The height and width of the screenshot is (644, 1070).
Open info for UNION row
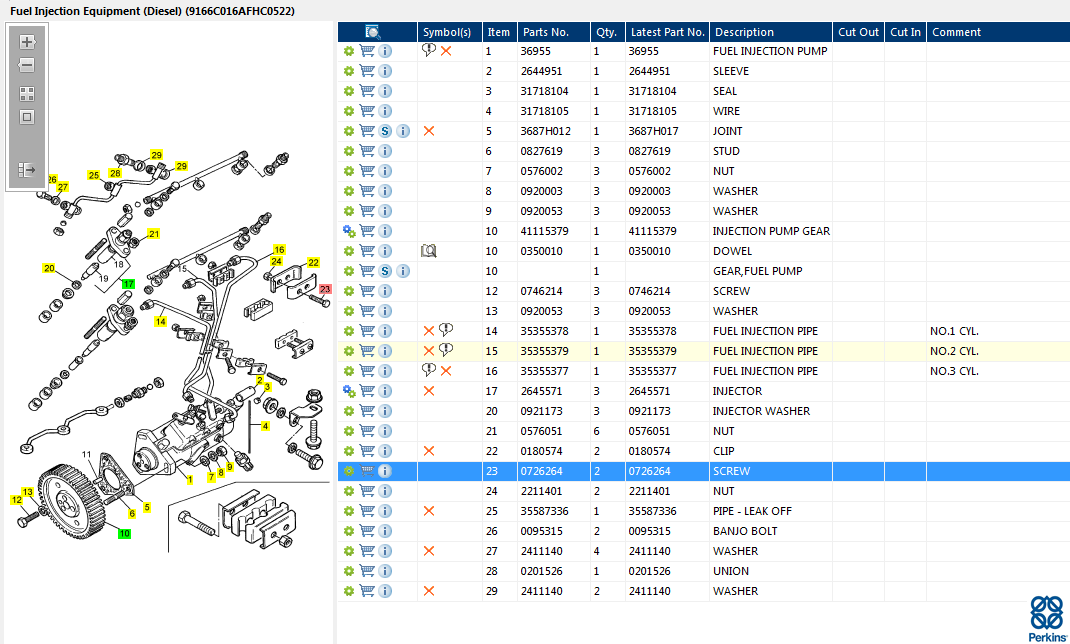click(x=385, y=571)
